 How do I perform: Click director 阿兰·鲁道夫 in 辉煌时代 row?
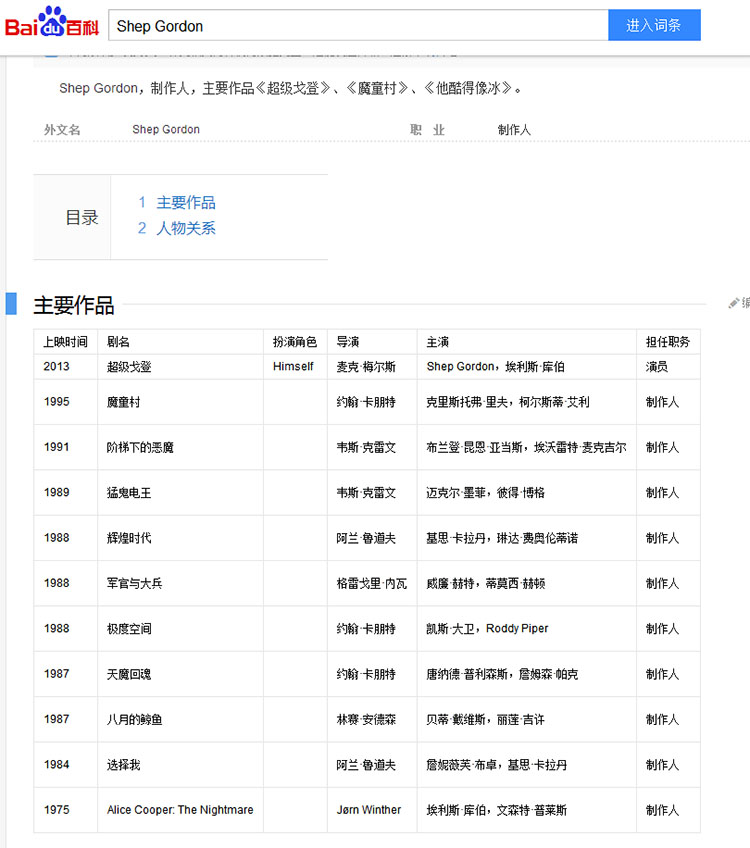pos(366,538)
